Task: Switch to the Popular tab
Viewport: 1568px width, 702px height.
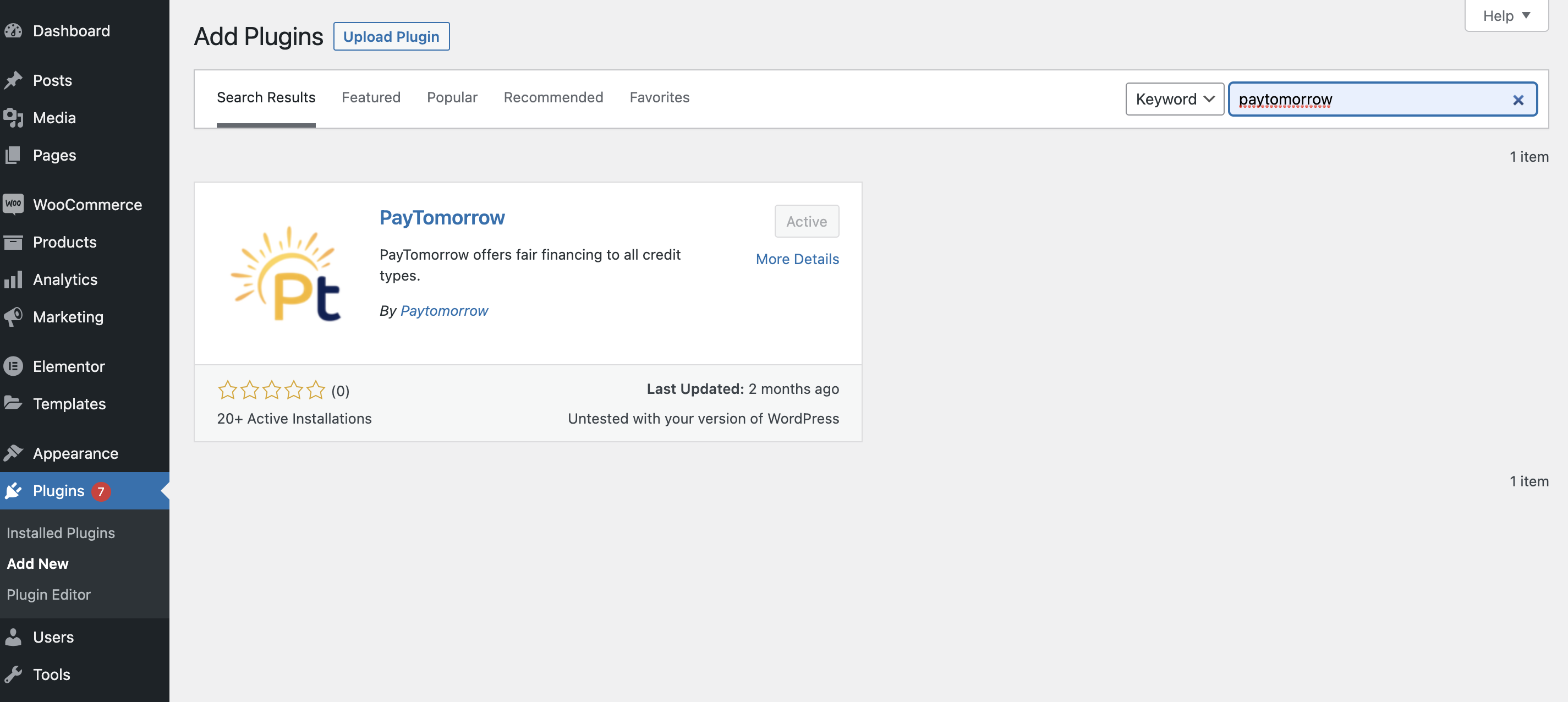Action: (452, 98)
